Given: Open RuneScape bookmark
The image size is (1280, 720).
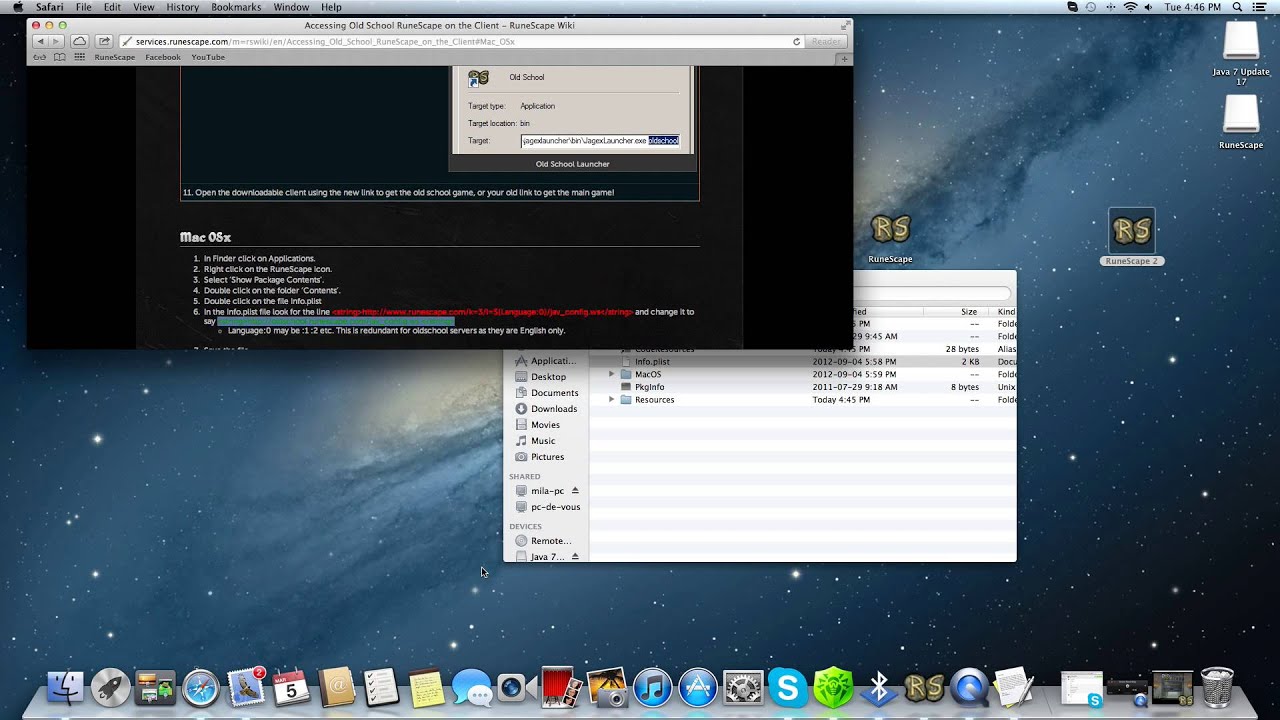Looking at the screenshot, I should pyautogui.click(x=115, y=57).
